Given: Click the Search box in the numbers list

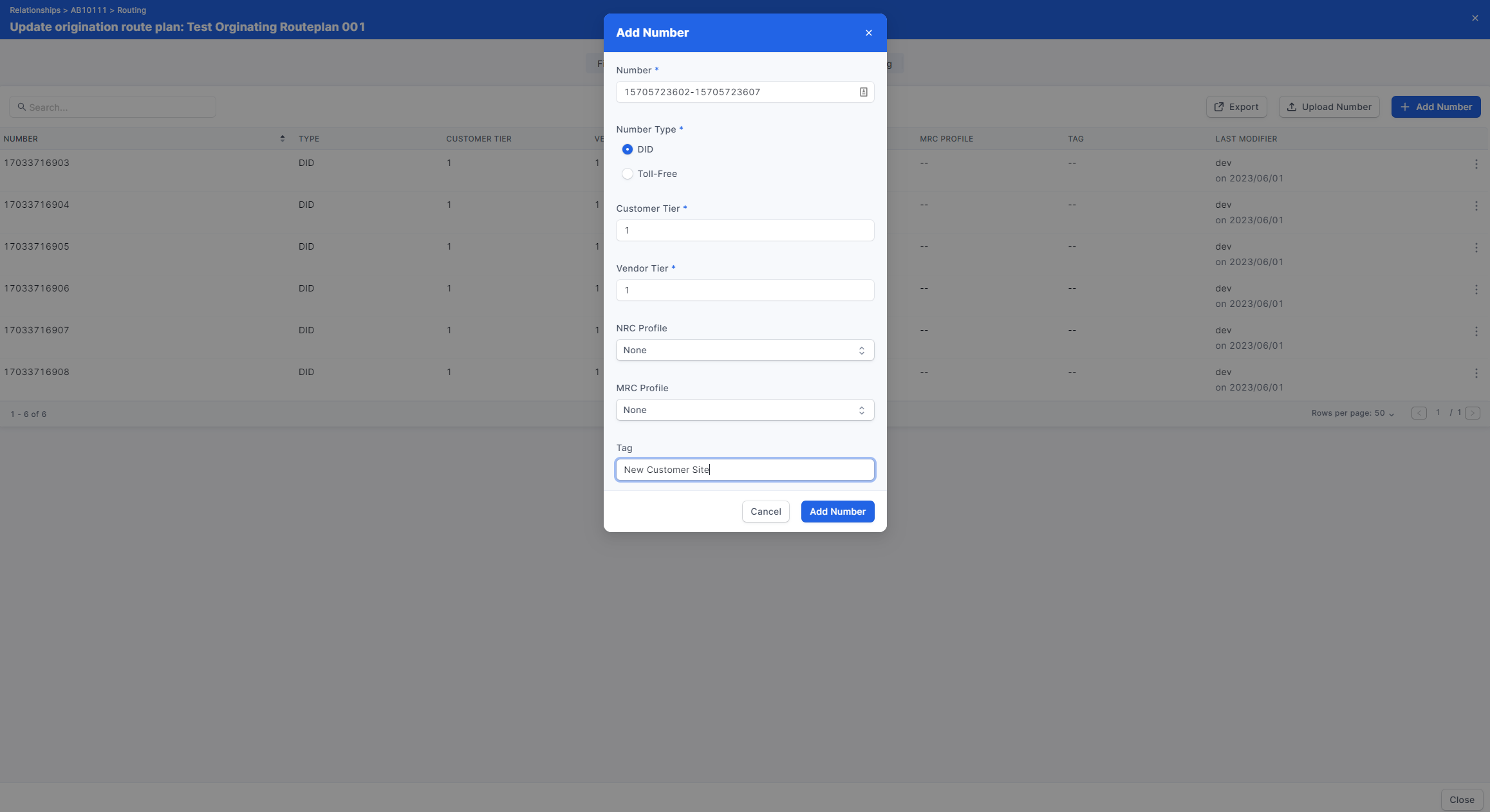Looking at the screenshot, I should point(113,107).
